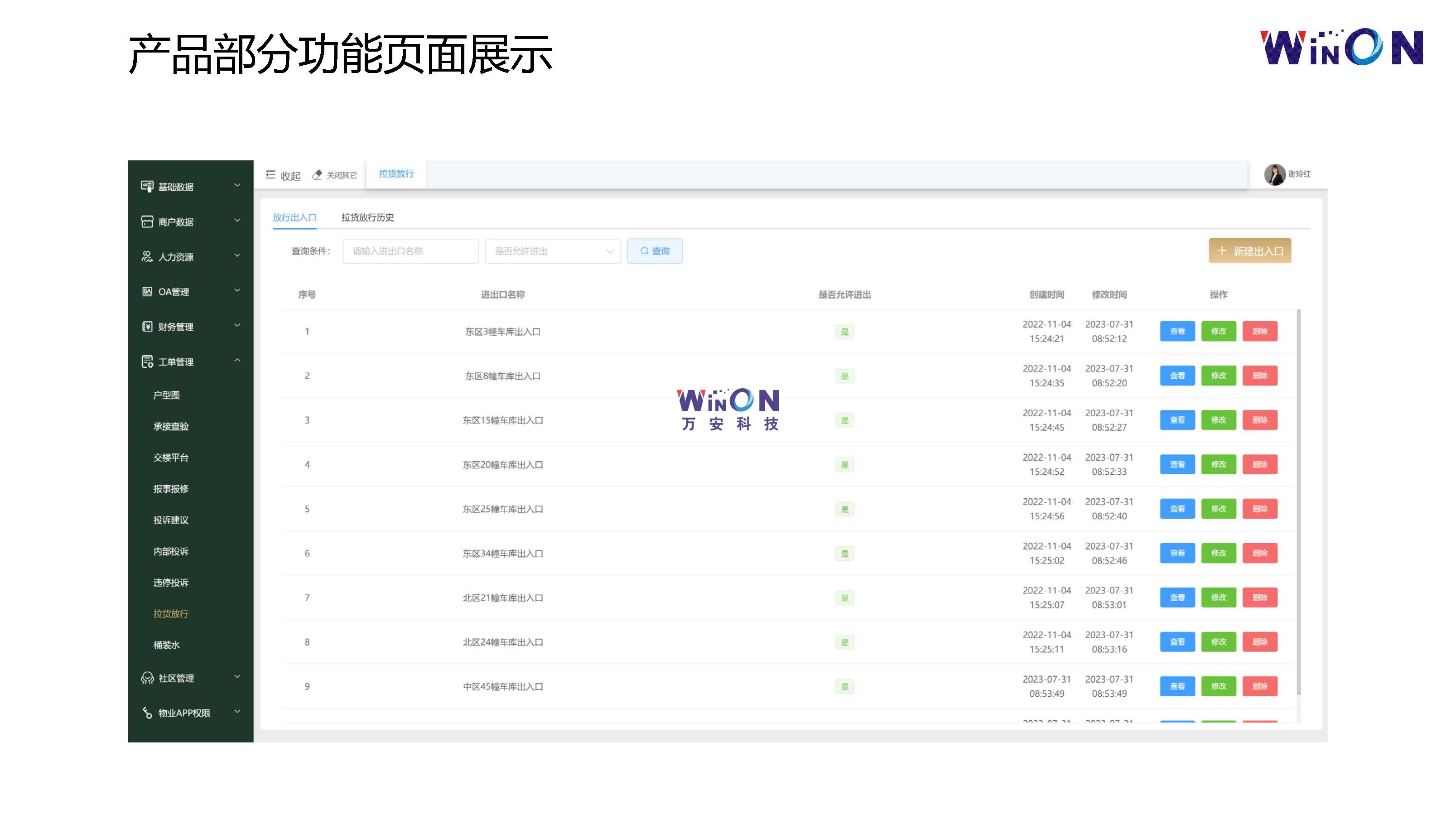Expand the 物业APP权限 menu chevron
The width and height of the screenshot is (1456, 819).
(237, 712)
